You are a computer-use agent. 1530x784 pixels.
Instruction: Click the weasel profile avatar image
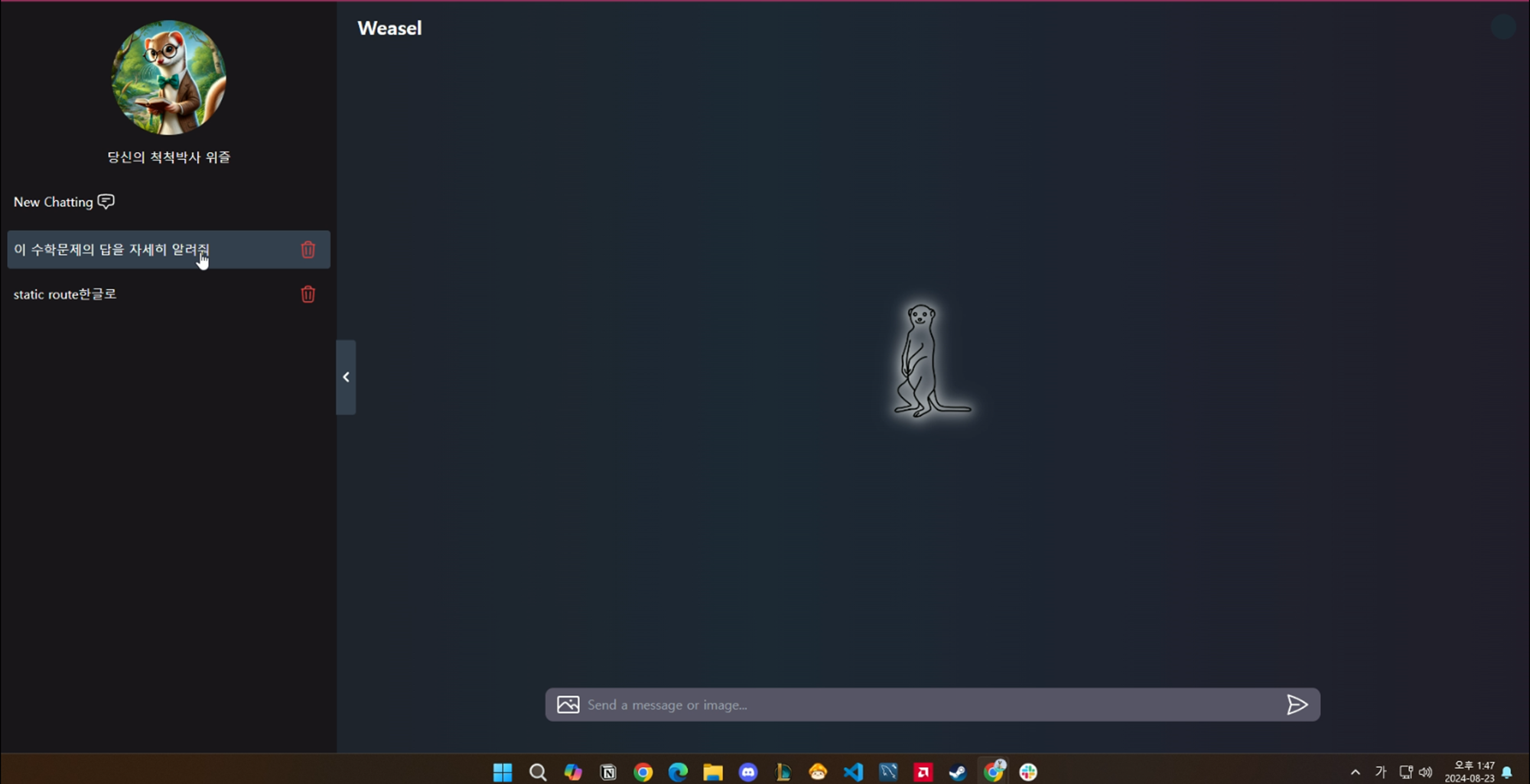pyautogui.click(x=168, y=77)
